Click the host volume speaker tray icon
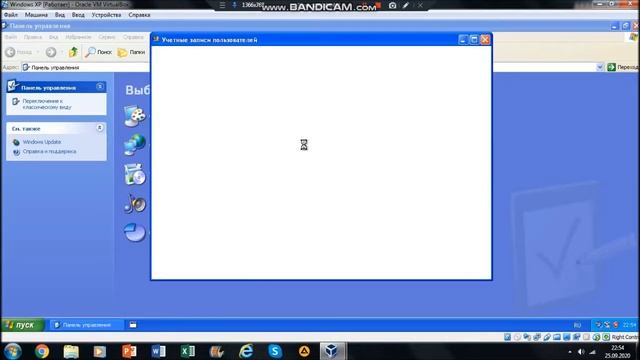The height and width of the screenshot is (360, 640). [x=581, y=351]
